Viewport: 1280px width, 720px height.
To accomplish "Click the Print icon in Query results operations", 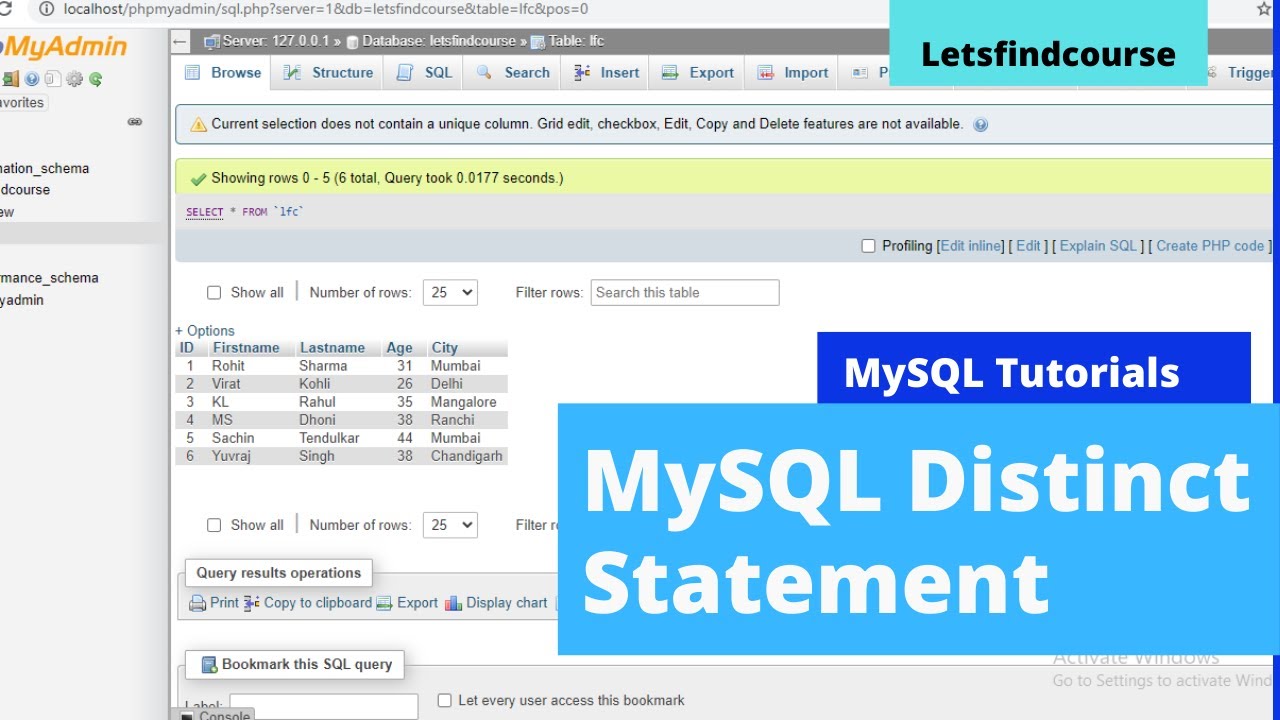I will (198, 603).
